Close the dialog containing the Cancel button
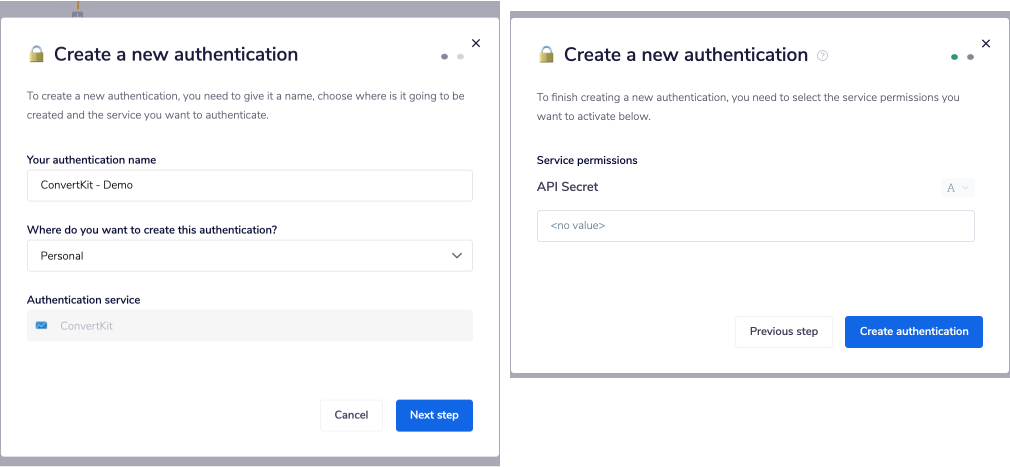This screenshot has height=467, width=1010. 476,43
